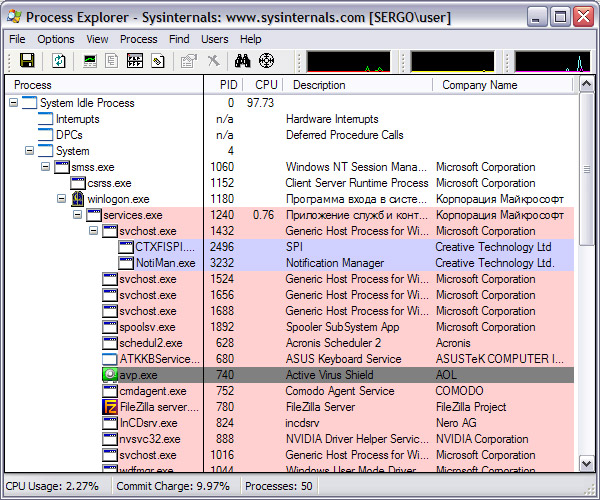Click 'Nero AG' company name

tap(456, 423)
